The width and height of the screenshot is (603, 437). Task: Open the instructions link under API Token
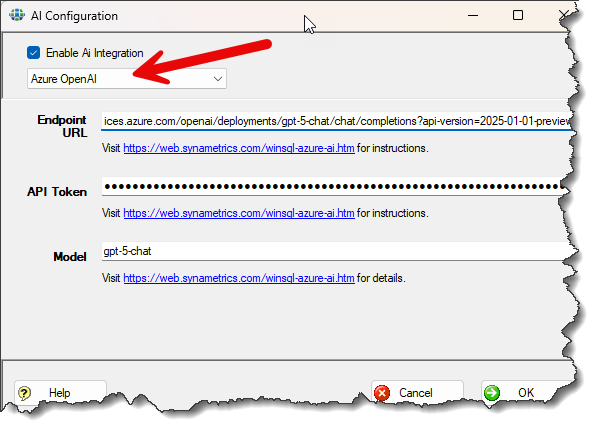239,213
